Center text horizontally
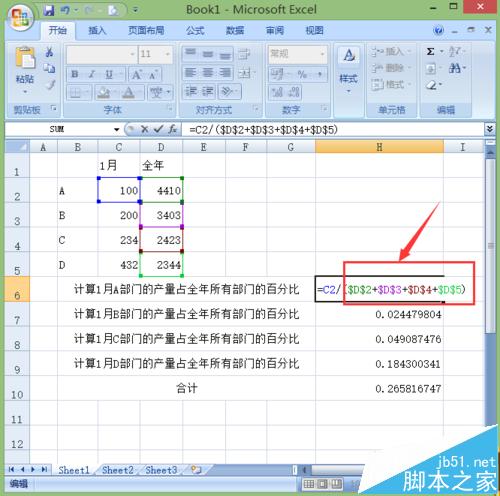 208,72
